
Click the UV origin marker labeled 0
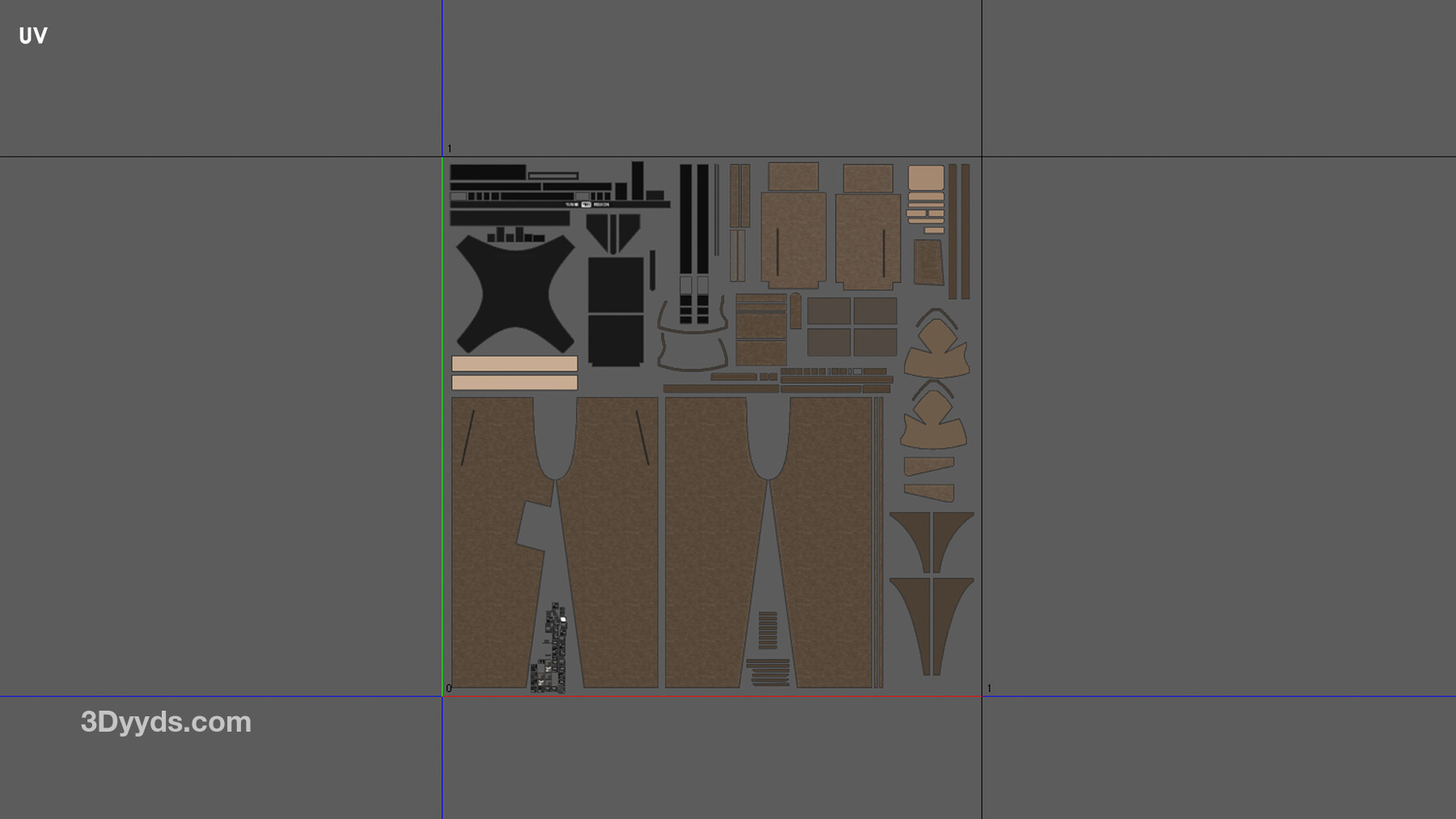click(x=449, y=689)
